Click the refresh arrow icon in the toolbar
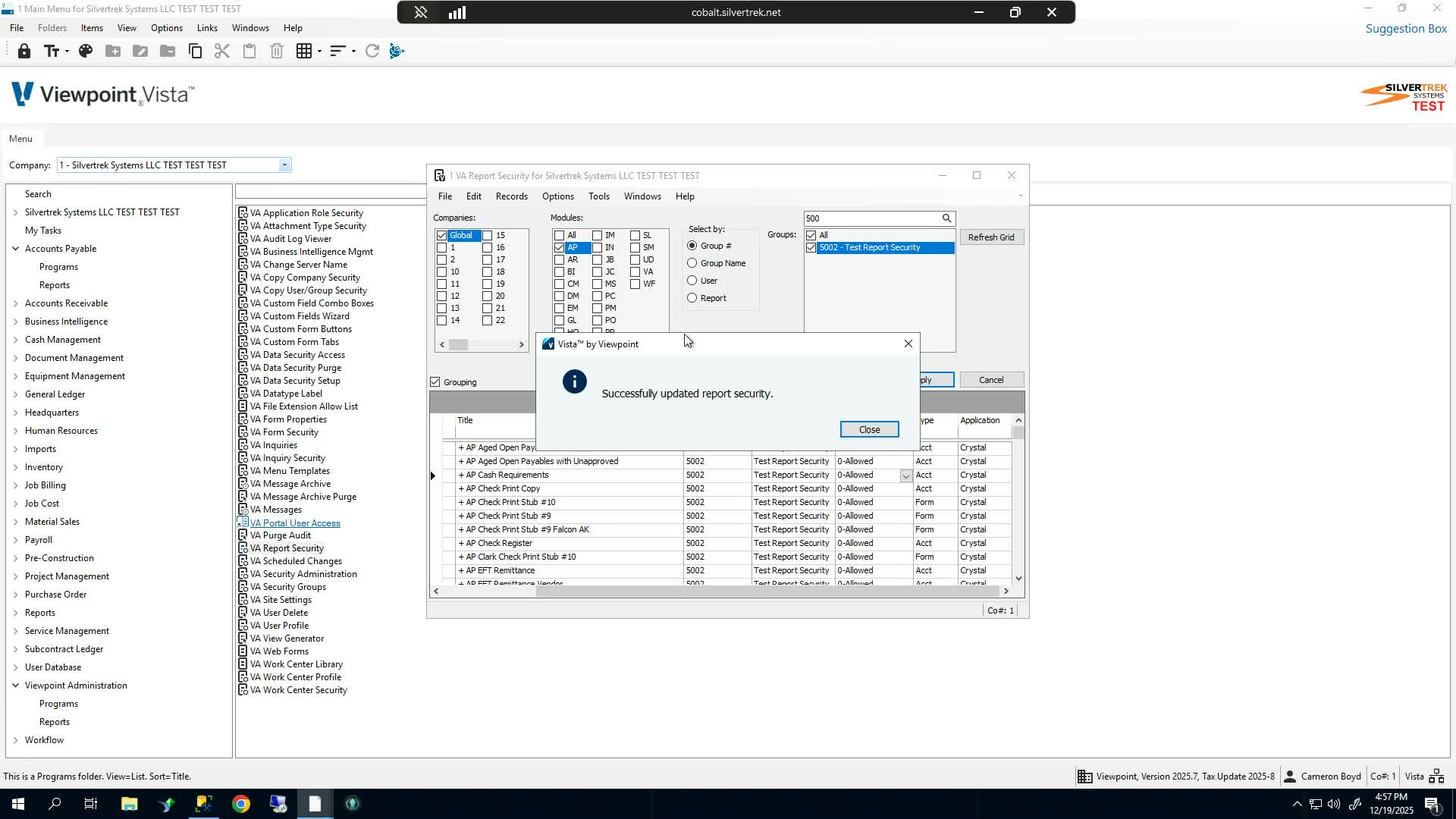 pyautogui.click(x=372, y=51)
